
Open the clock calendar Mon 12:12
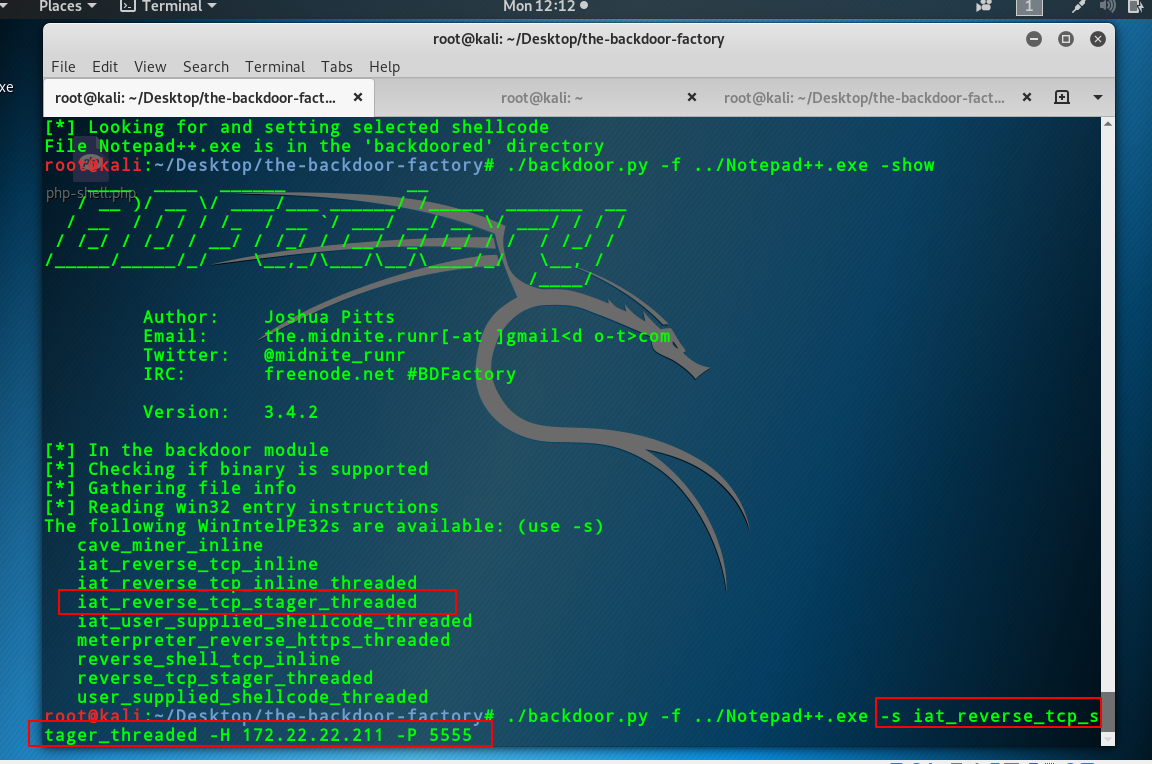545,7
